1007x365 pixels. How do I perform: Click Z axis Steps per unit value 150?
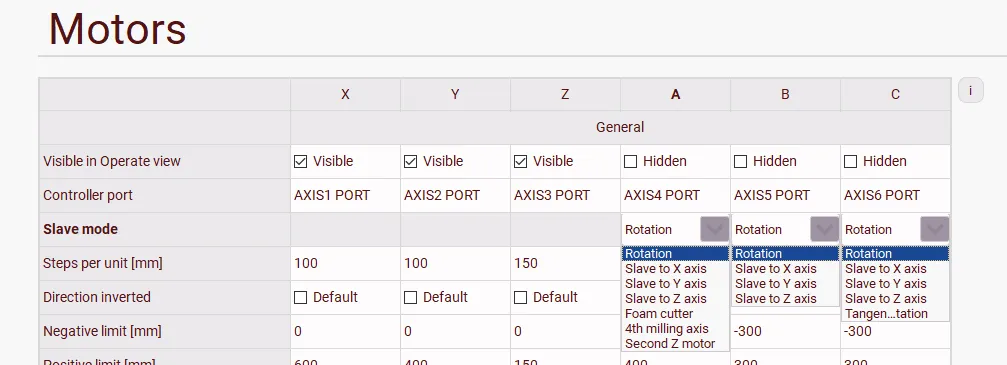526,263
